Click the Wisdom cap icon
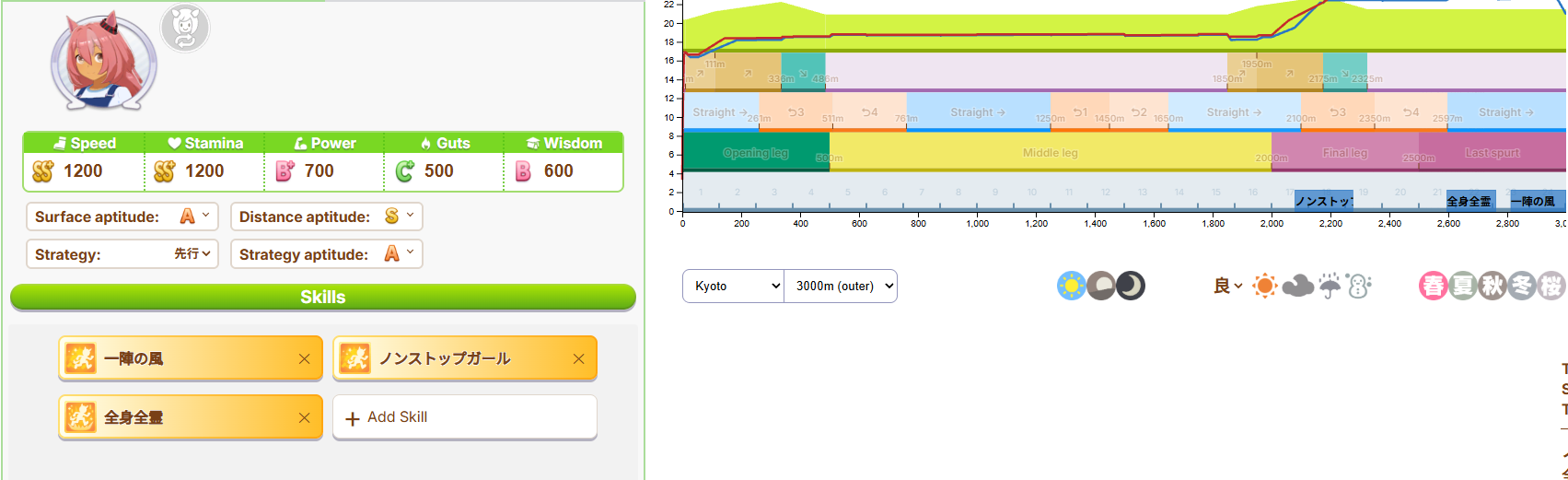This screenshot has height=480, width=1568. (x=533, y=143)
